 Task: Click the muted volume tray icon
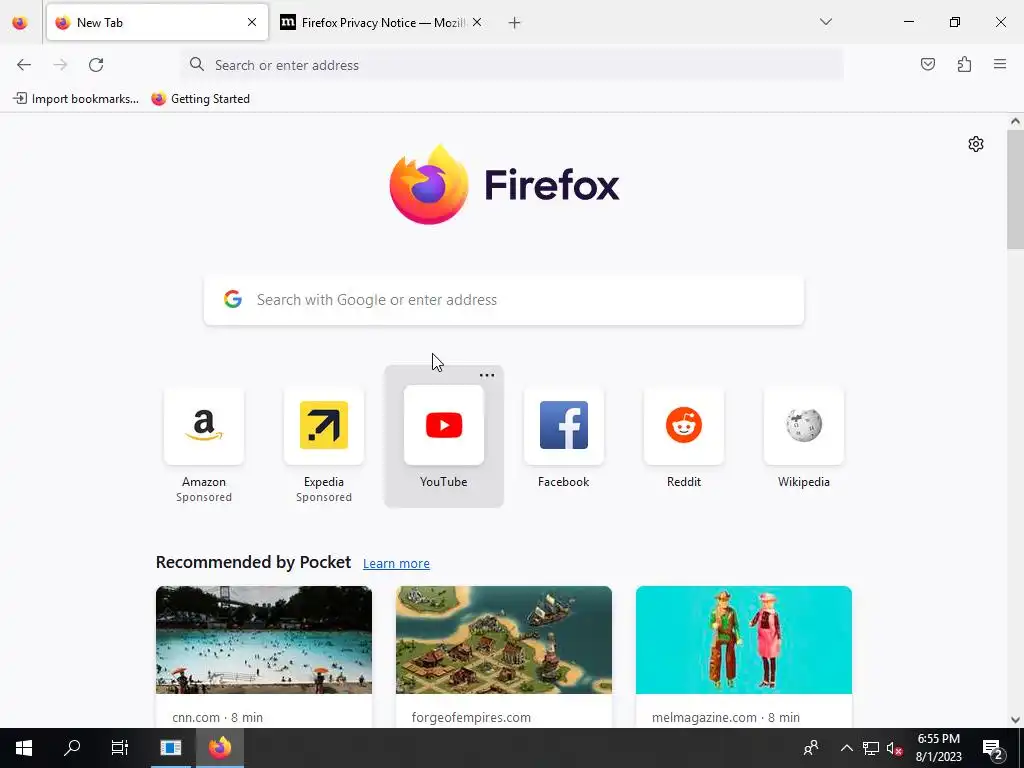click(x=894, y=748)
